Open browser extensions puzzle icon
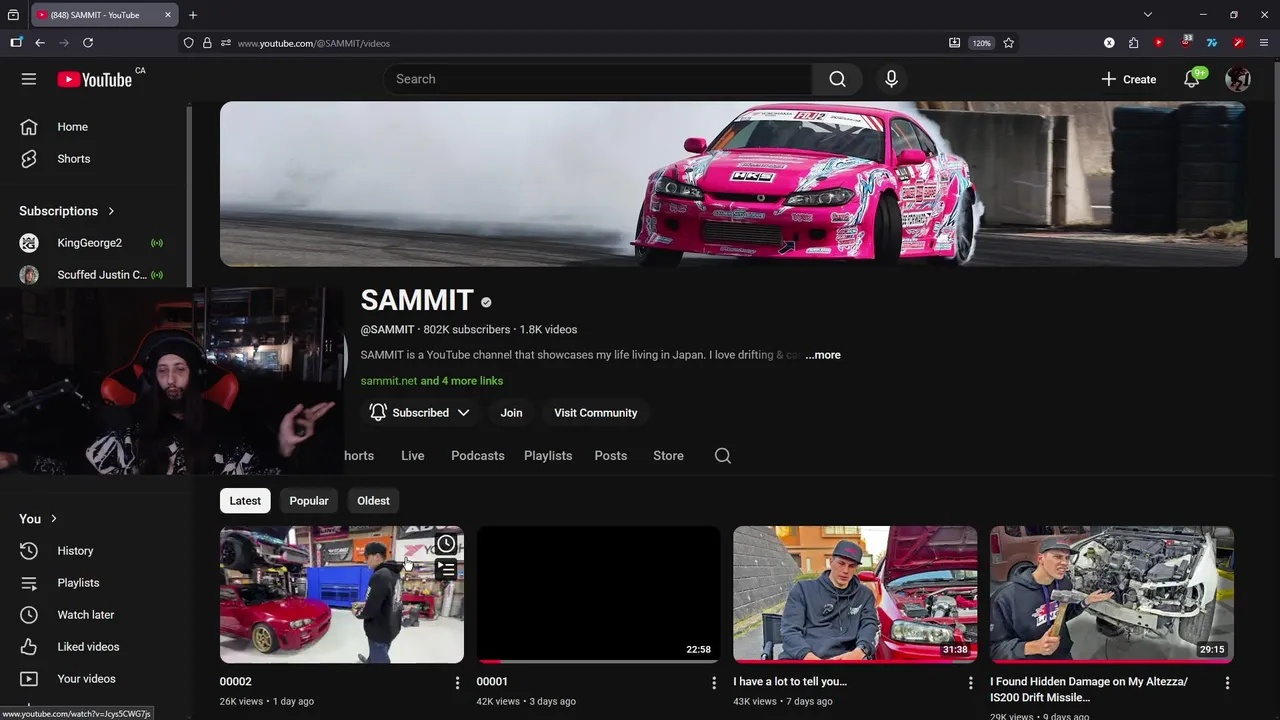The height and width of the screenshot is (720, 1280). coord(1133,43)
